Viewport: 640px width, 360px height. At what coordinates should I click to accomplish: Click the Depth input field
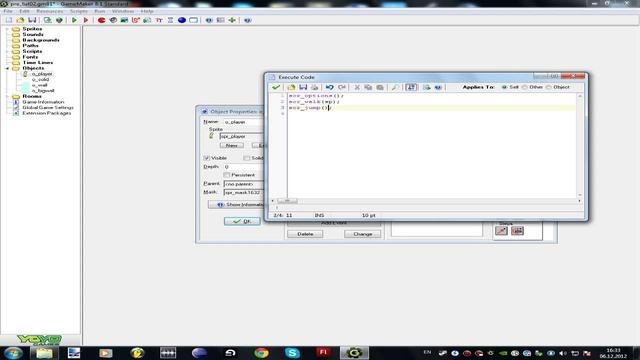[x=244, y=167]
